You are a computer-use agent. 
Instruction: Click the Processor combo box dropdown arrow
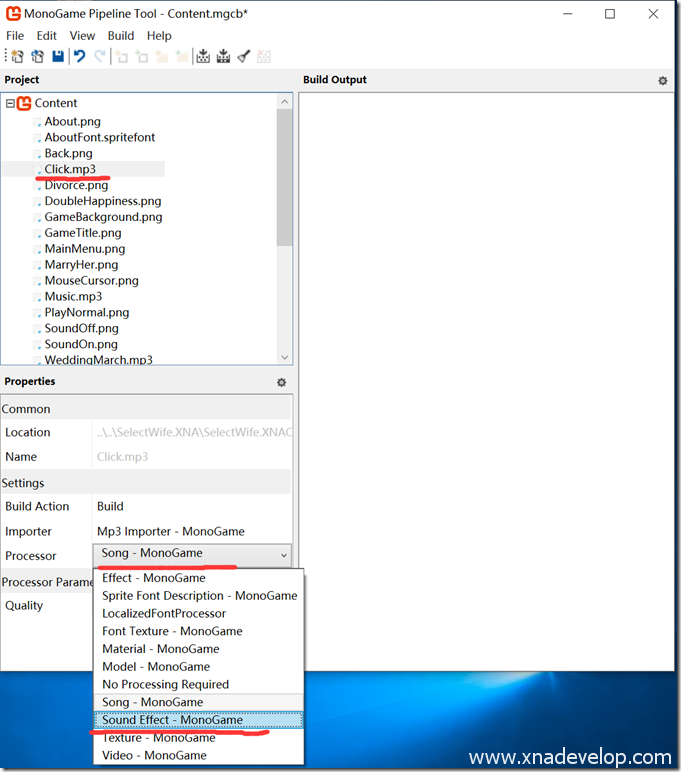283,555
